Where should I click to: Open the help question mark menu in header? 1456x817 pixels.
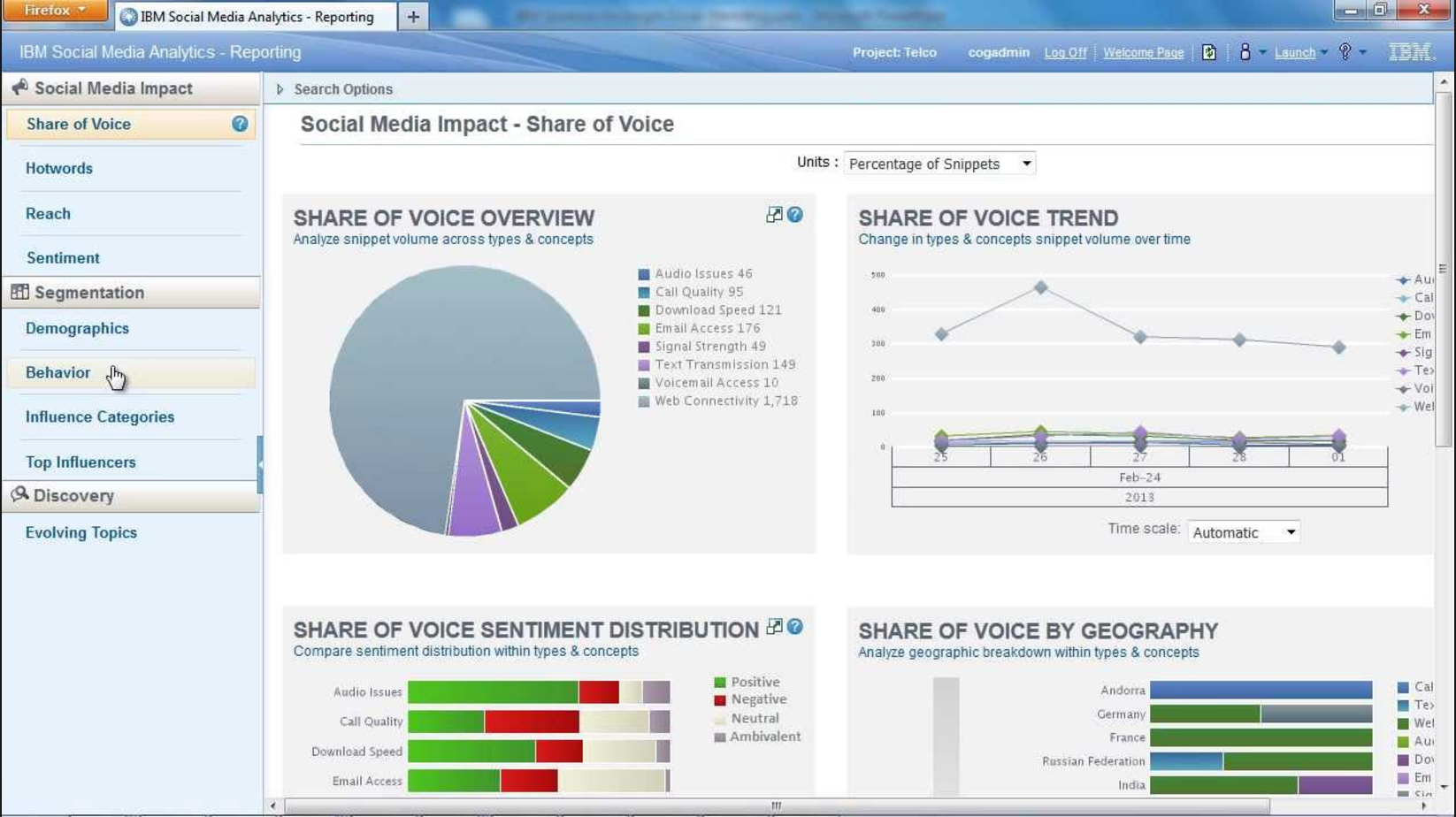tap(1345, 52)
